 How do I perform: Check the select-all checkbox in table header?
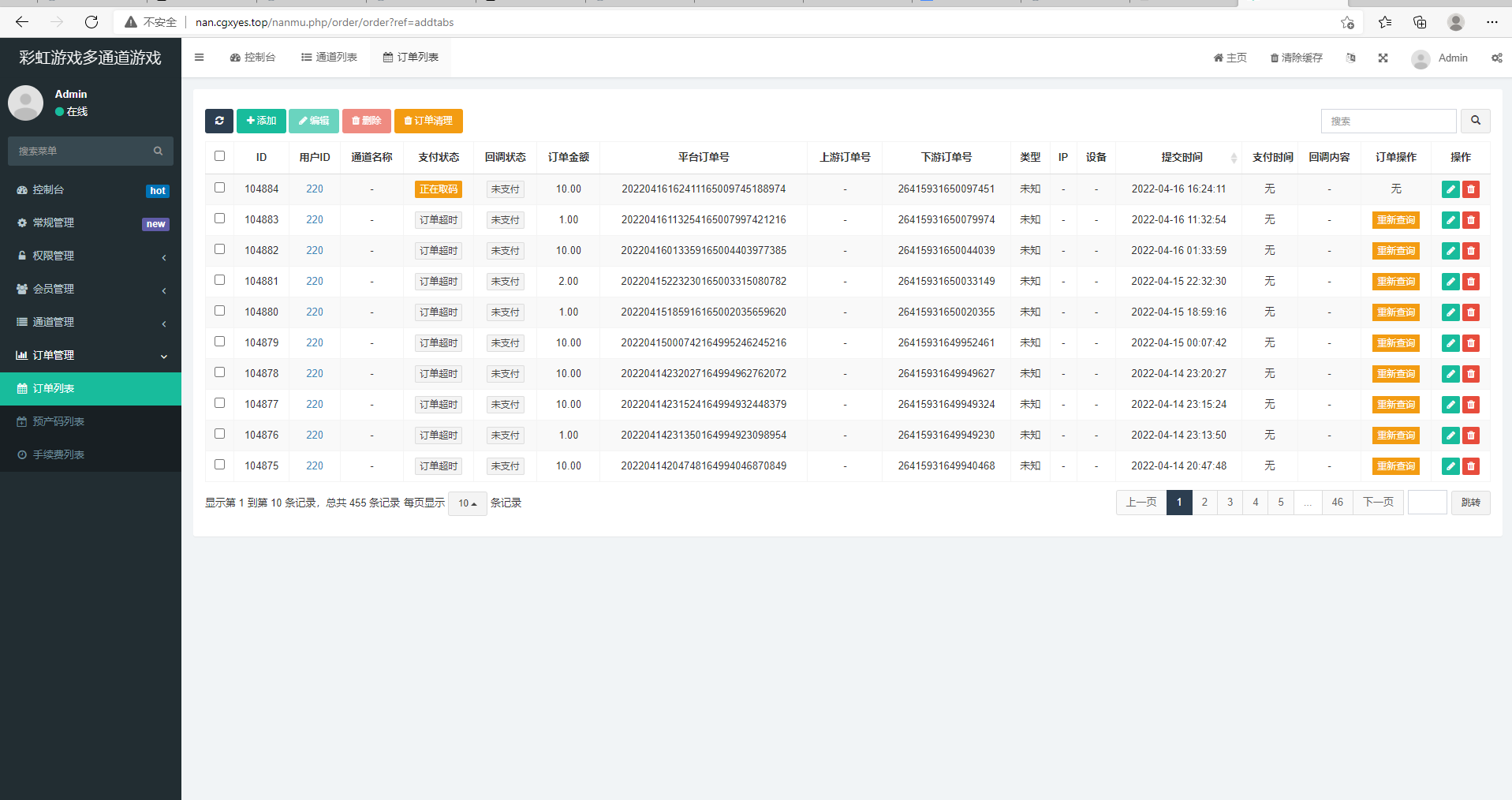point(219,156)
